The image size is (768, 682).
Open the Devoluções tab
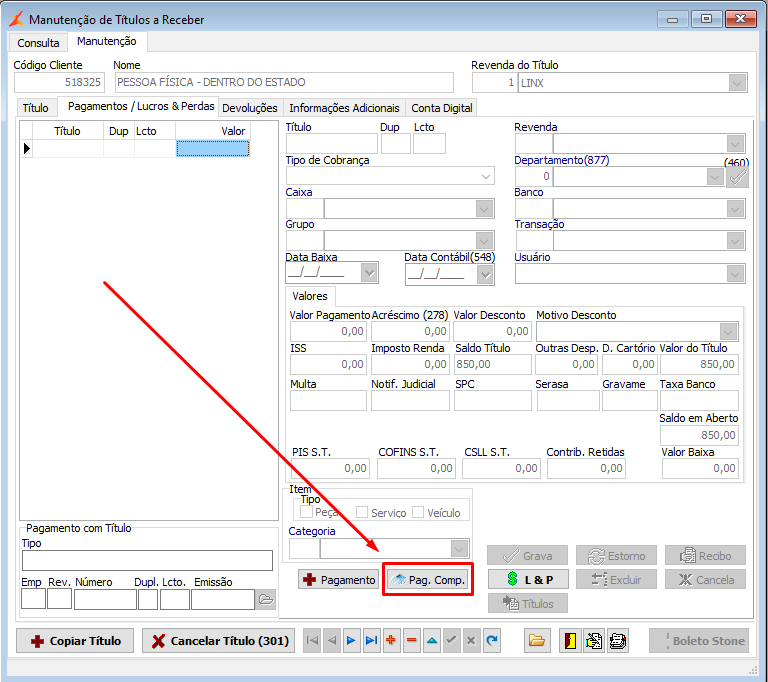(x=250, y=108)
